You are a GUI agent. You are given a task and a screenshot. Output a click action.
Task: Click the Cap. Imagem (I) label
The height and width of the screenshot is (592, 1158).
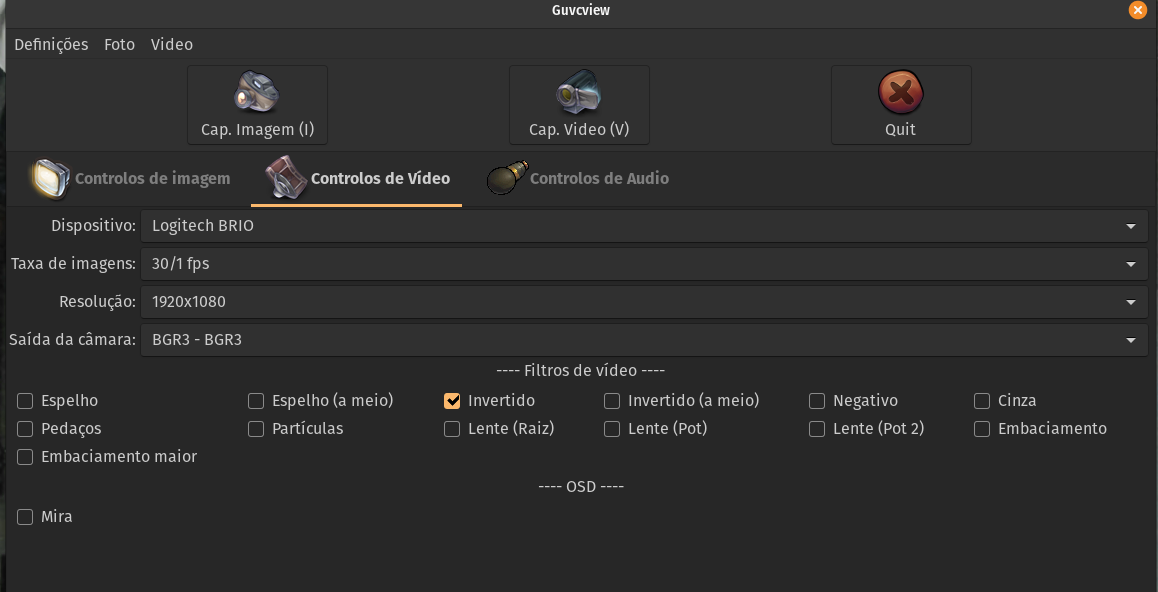click(x=258, y=130)
